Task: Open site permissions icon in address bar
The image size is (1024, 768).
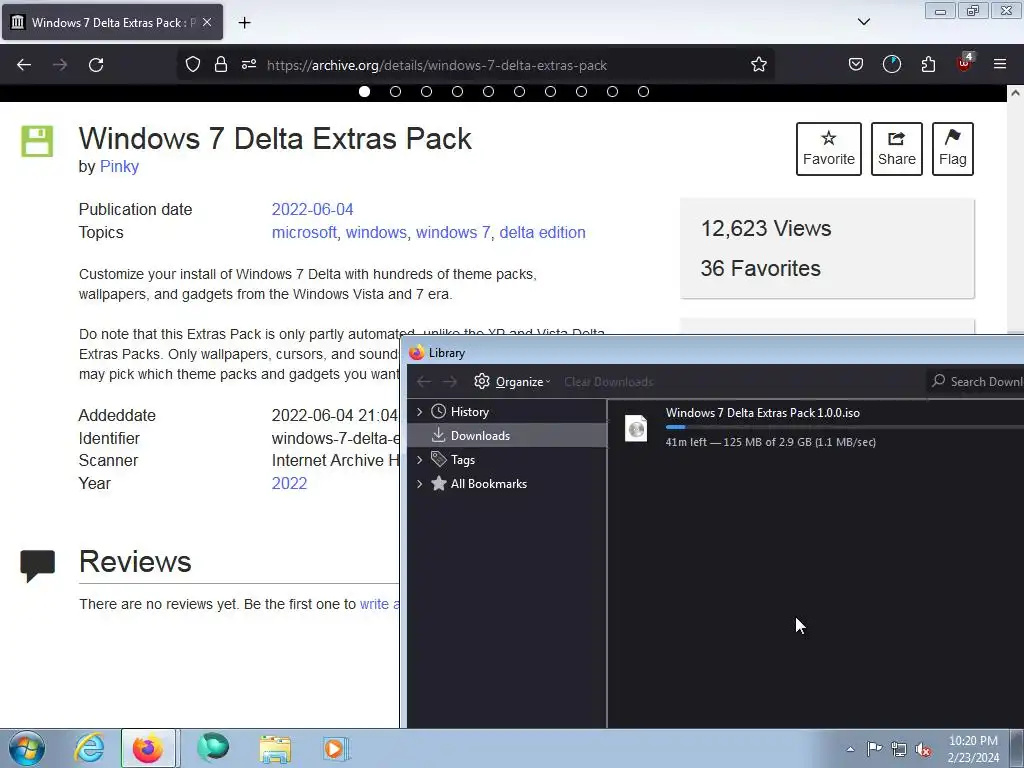Action: [249, 65]
